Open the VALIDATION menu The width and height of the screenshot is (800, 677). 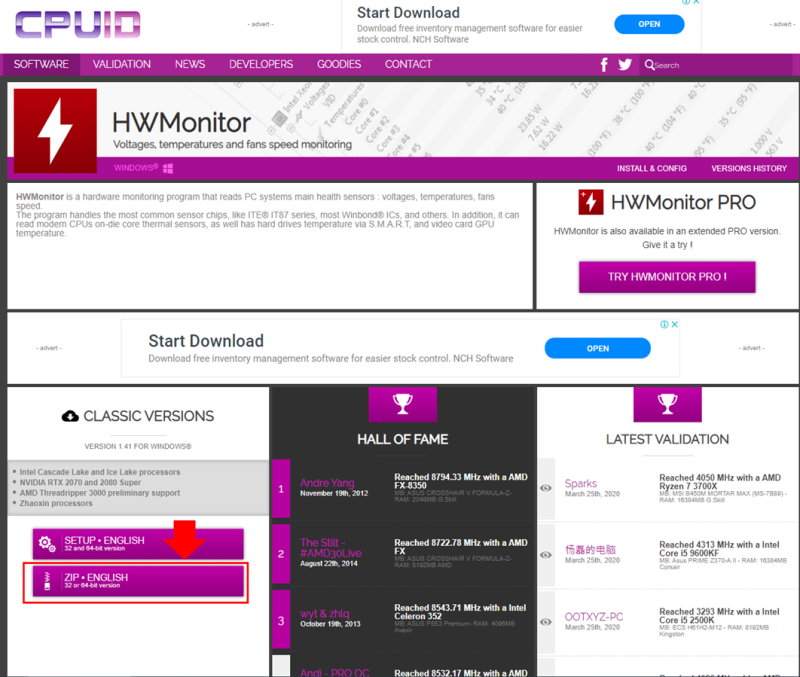point(121,64)
